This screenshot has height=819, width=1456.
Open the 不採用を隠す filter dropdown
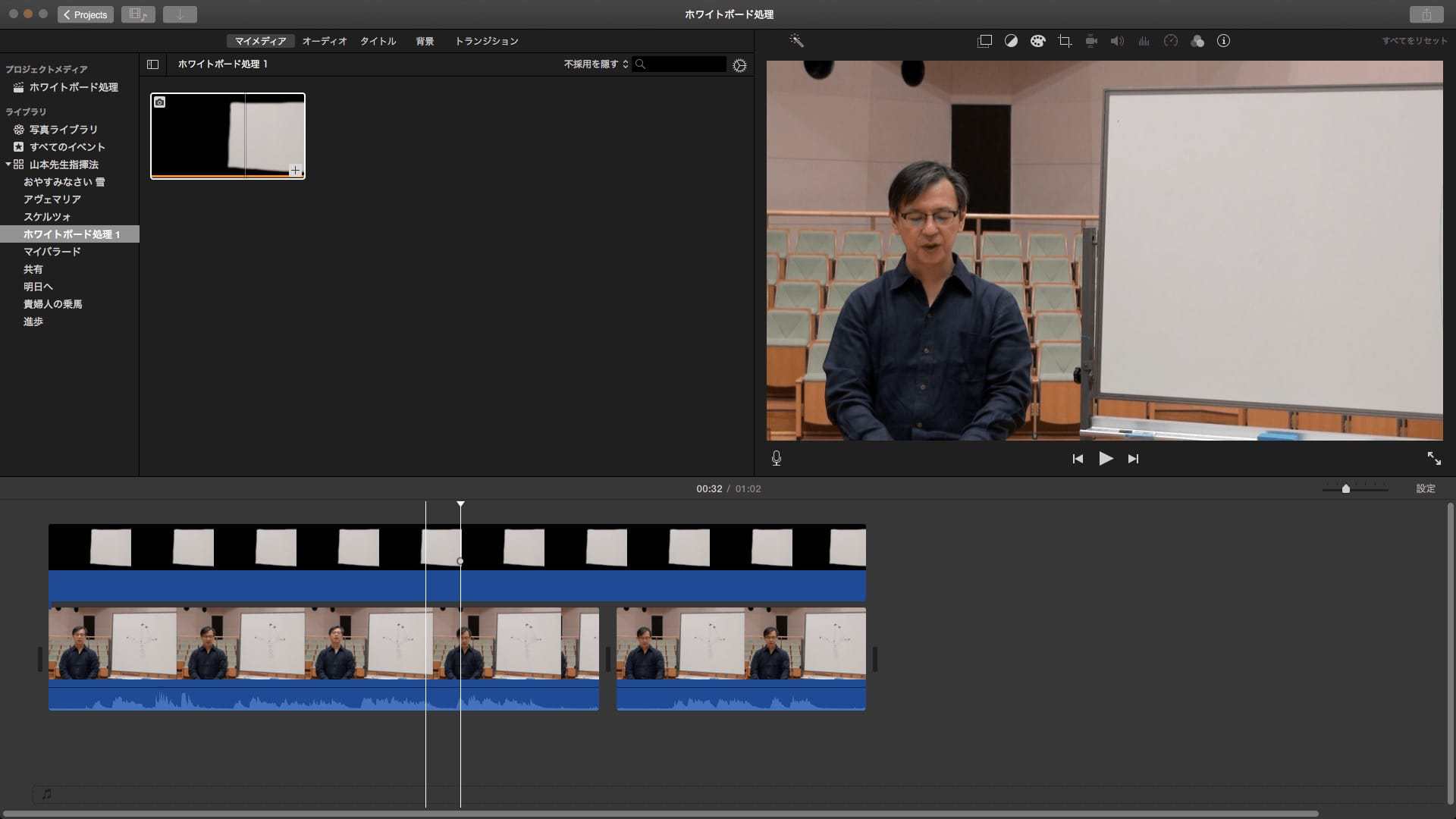(595, 64)
